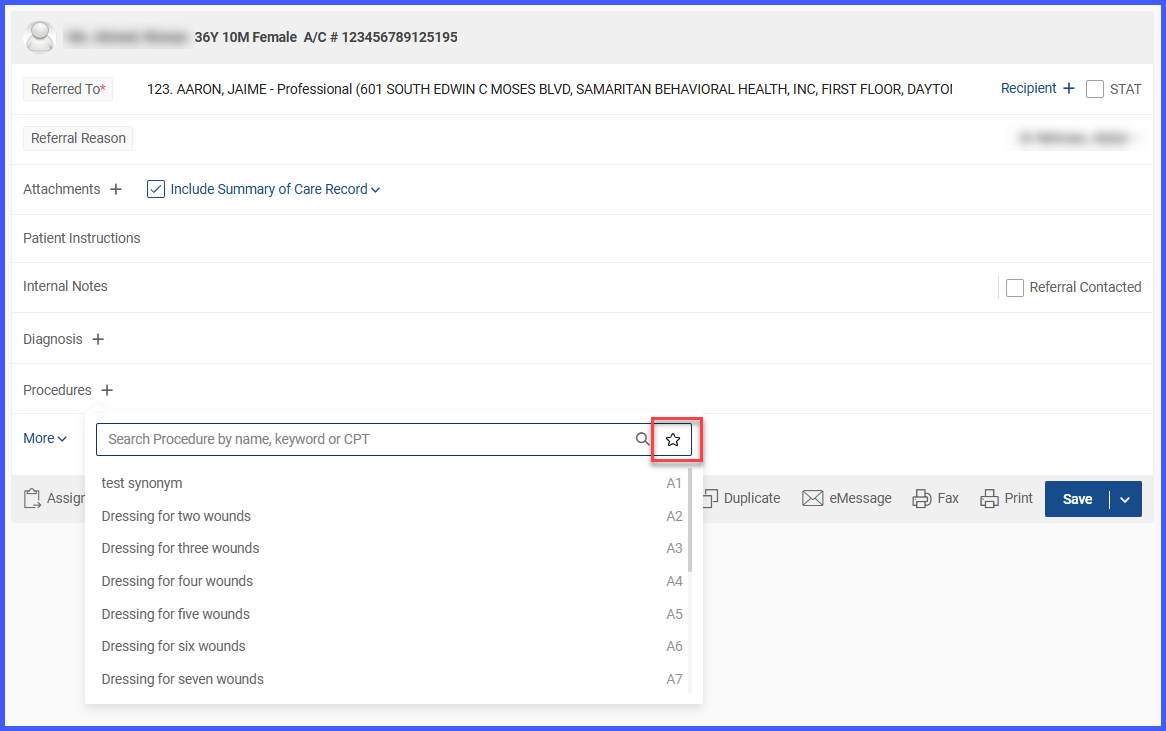
Task: Add a procedure with the plus icon
Action: coord(107,390)
